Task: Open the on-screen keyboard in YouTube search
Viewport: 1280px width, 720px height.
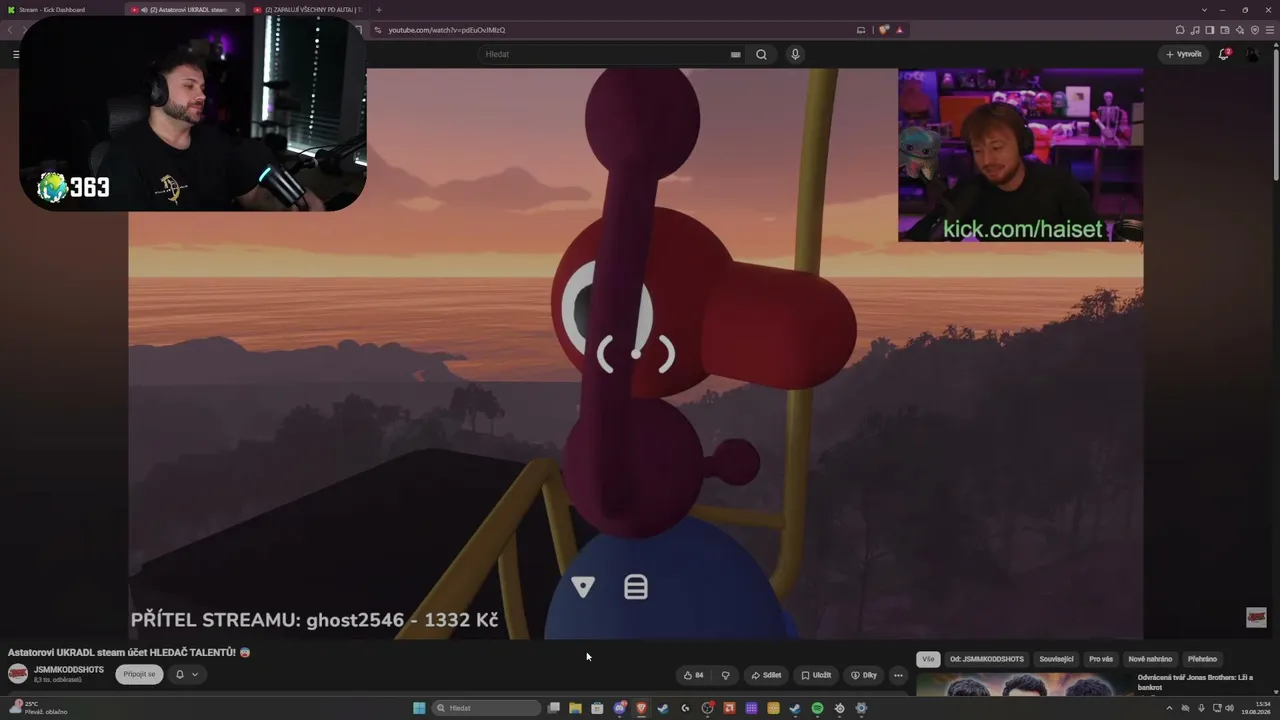Action: click(736, 54)
